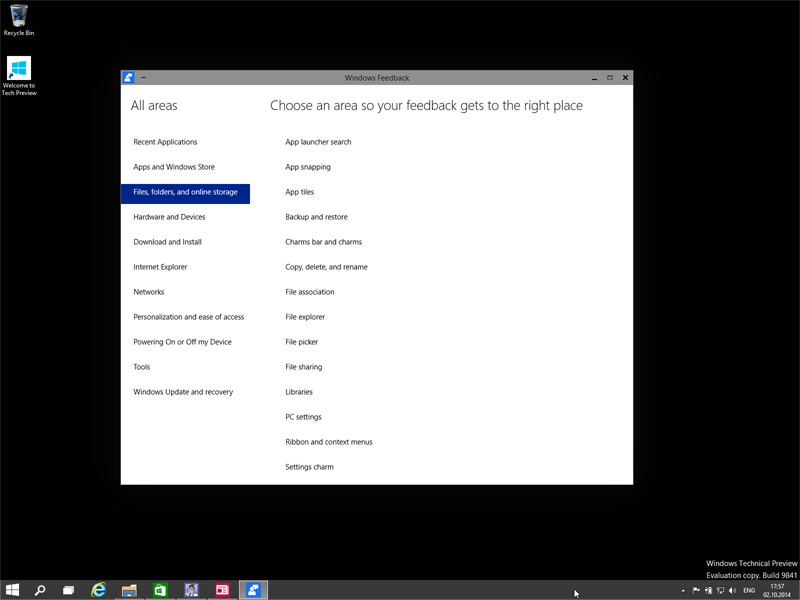
Task: Open the title bar options menu next to app icon
Action: [x=143, y=78]
